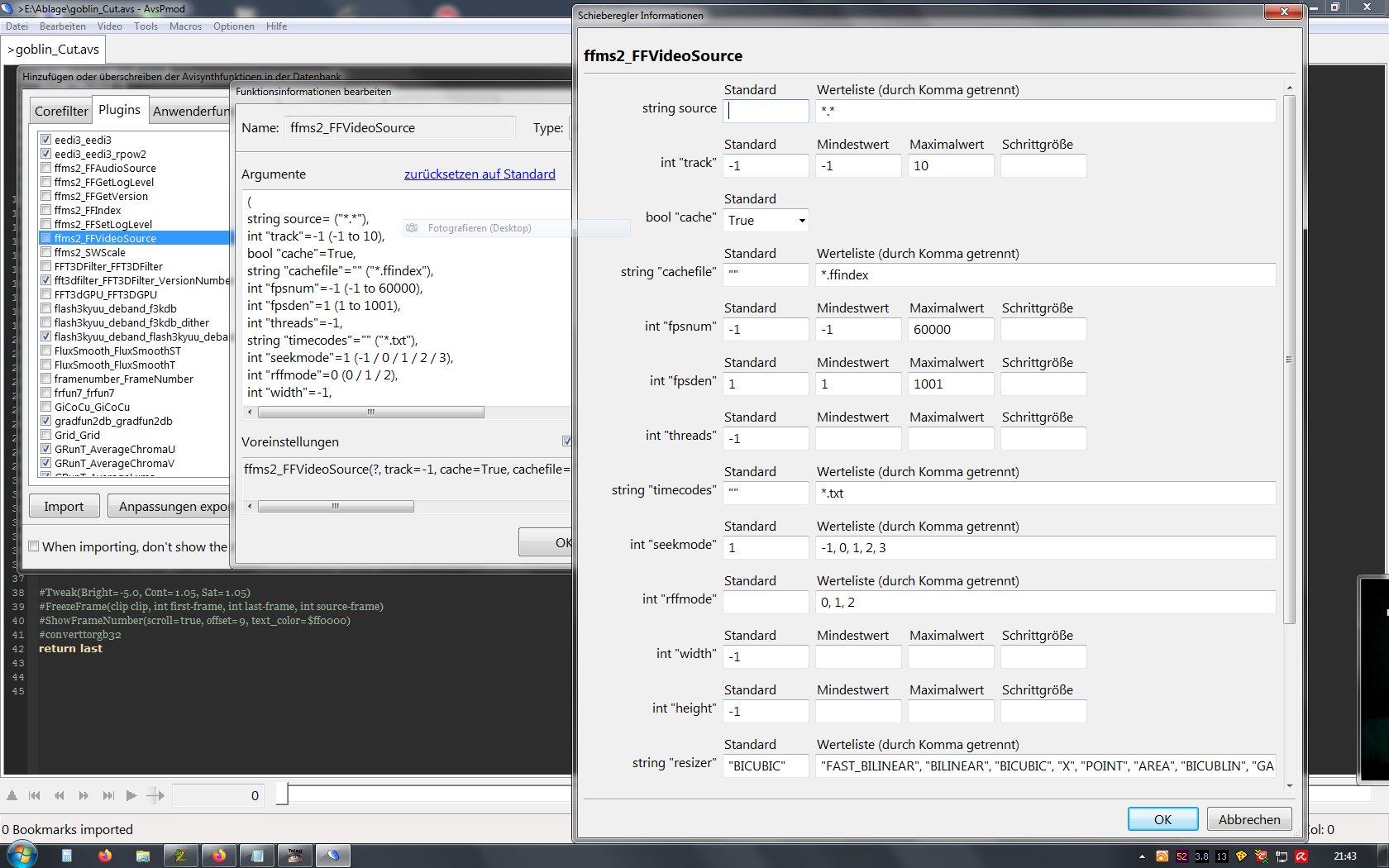Click the Voreinstellungen horizontal scrollbar thumb
The image size is (1389, 868).
336,506
